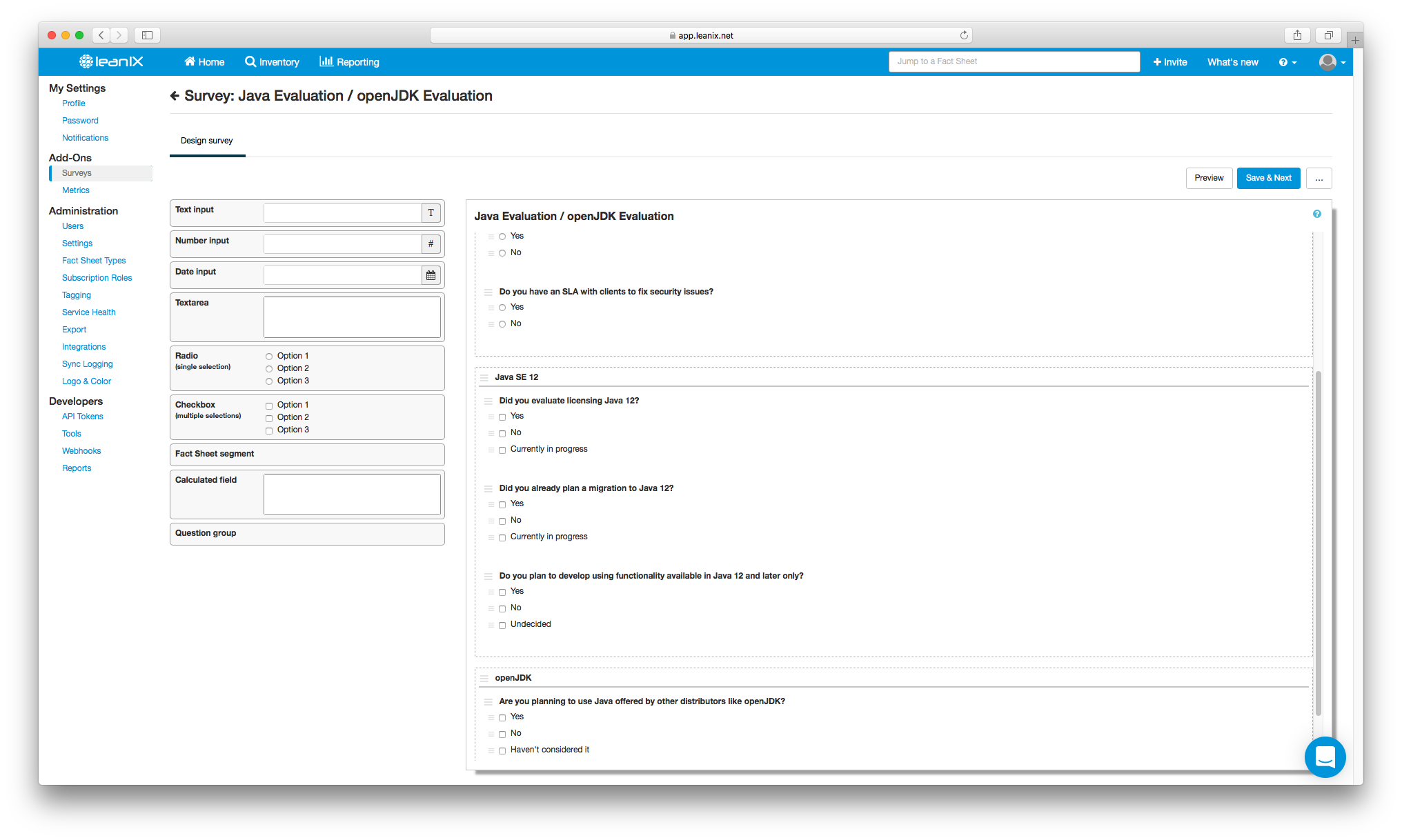Image resolution: width=1402 pixels, height=840 pixels.
Task: Reload the page with the refresh icon
Action: tap(964, 35)
